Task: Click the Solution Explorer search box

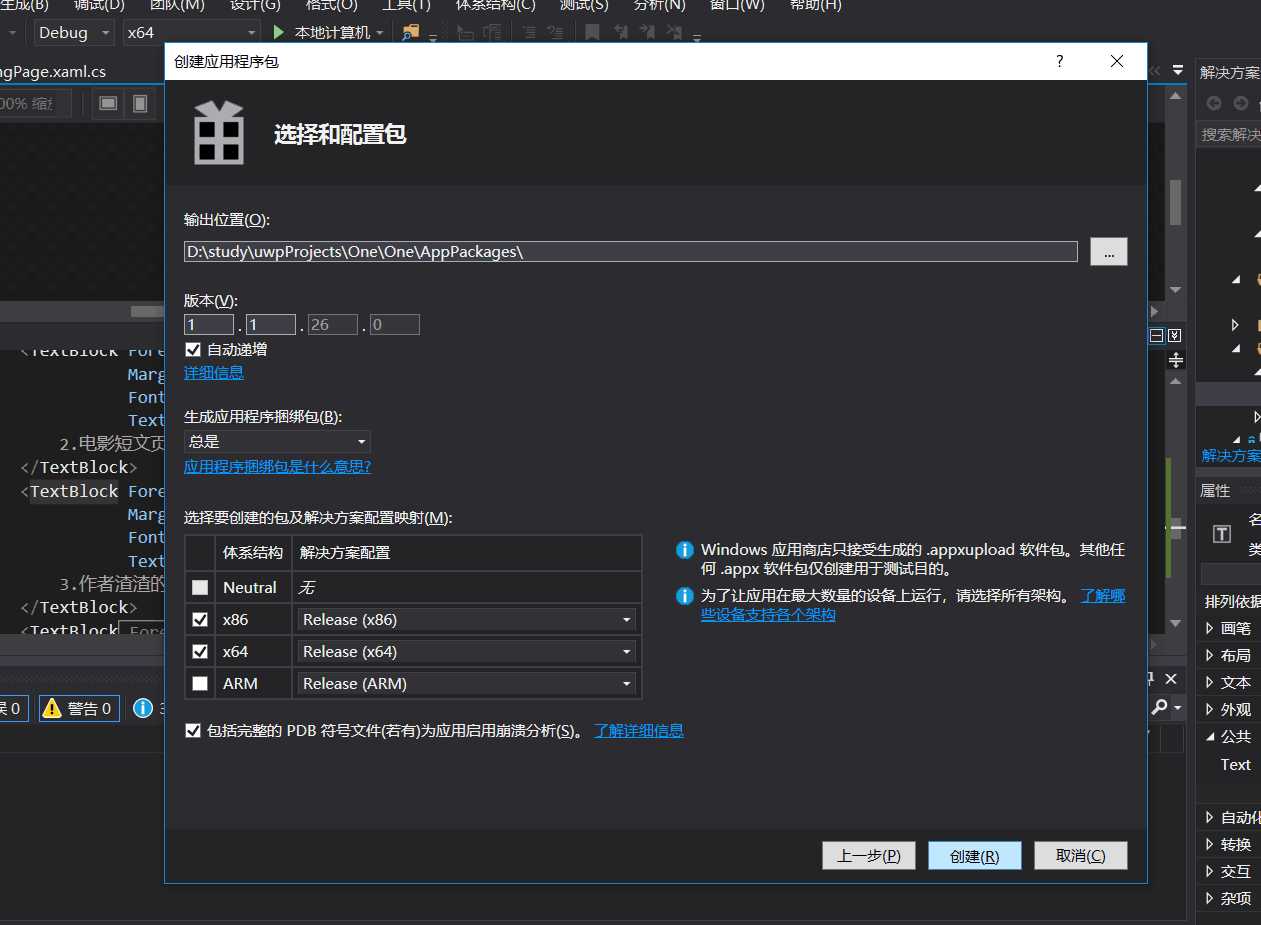Action: pyautogui.click(x=1229, y=135)
